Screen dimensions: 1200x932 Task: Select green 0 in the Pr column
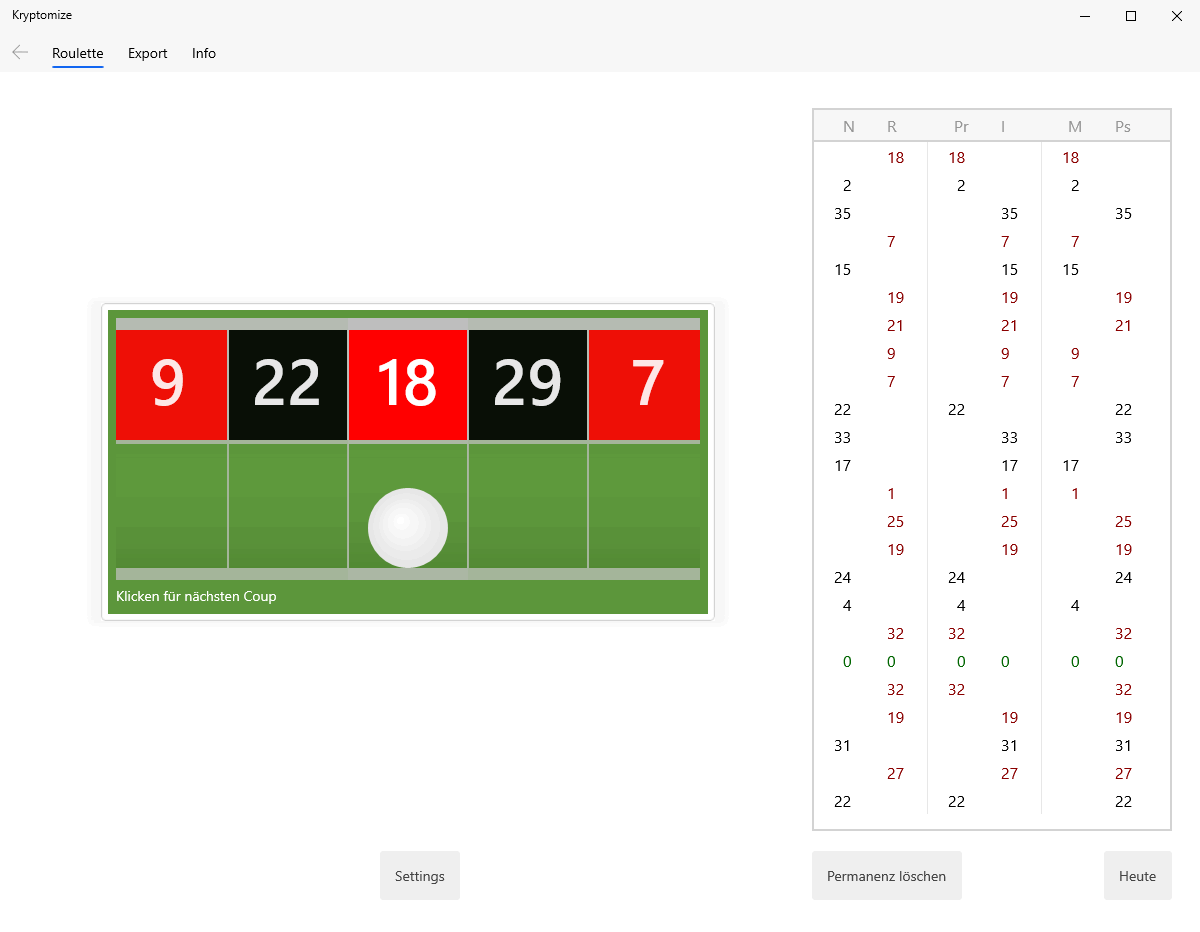click(961, 662)
